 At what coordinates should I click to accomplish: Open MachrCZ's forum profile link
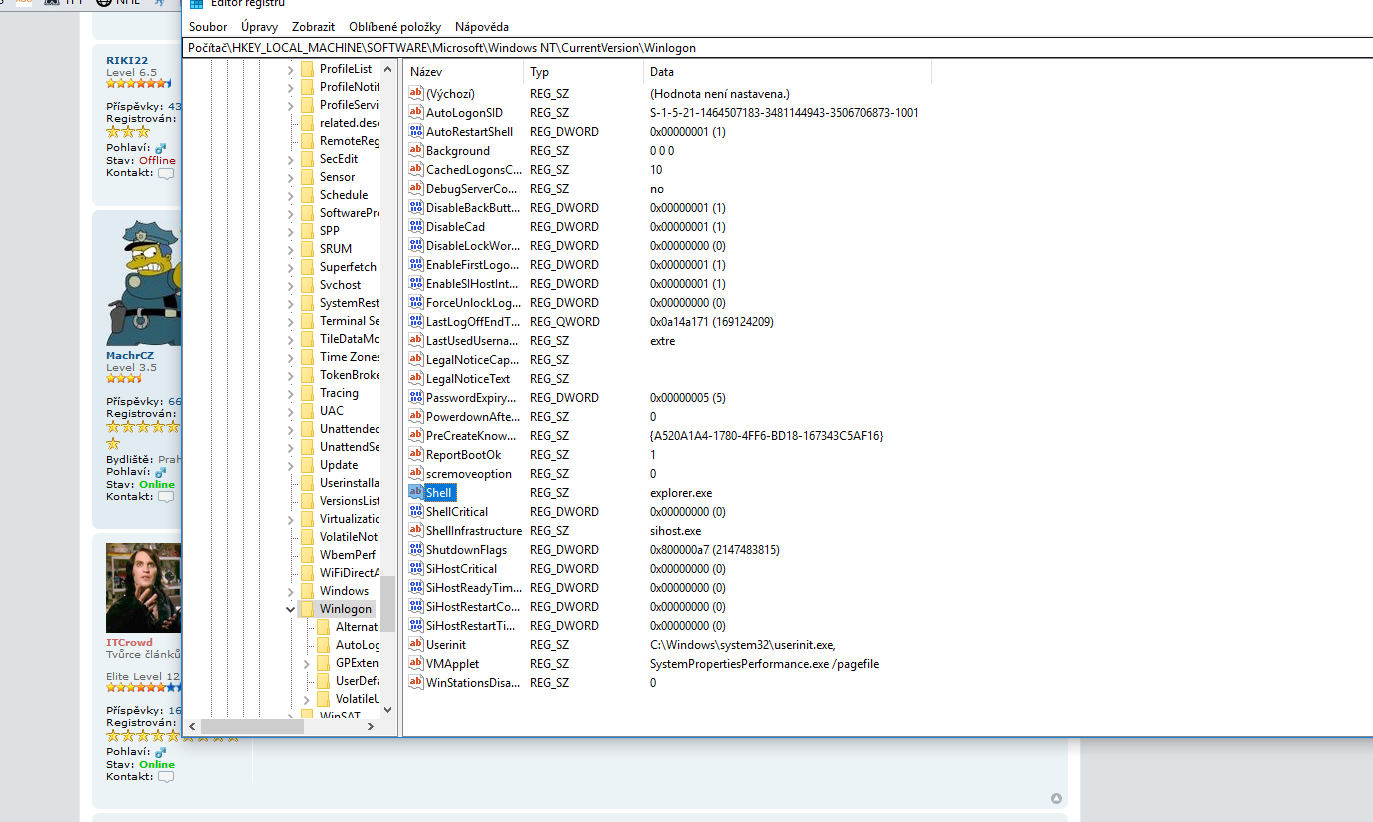(130, 355)
